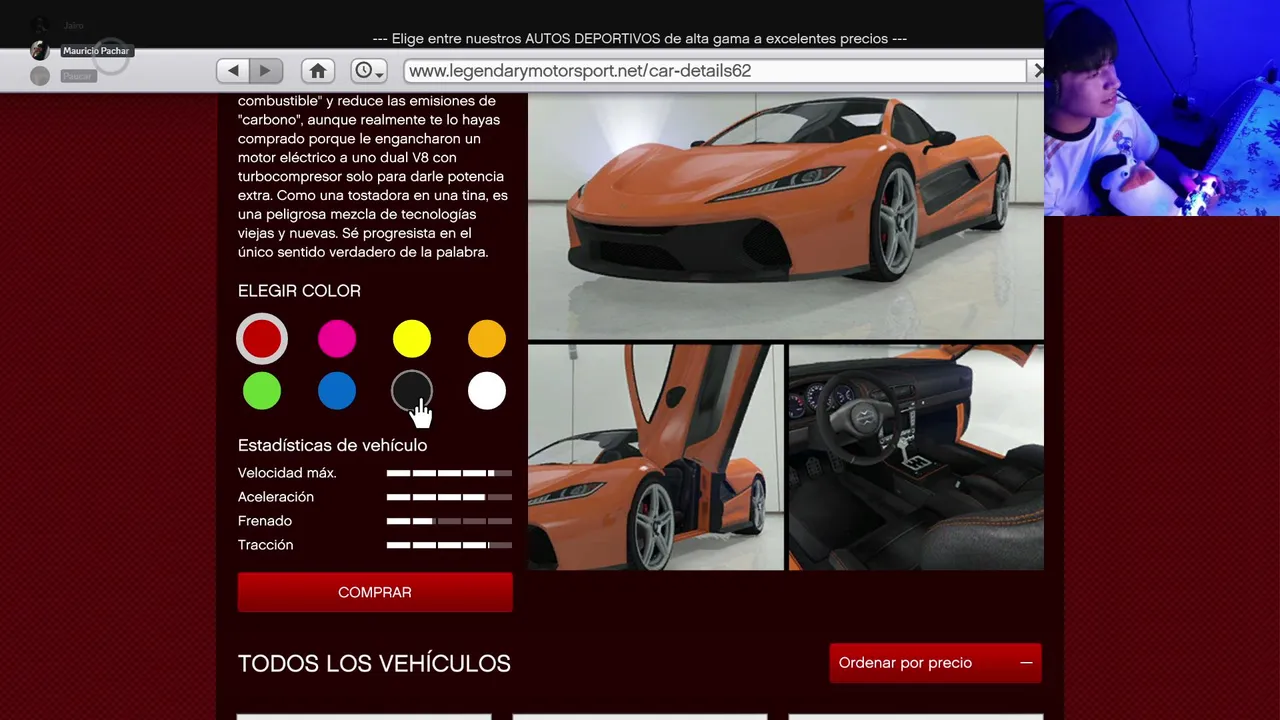Select the orange color swatch
Viewport: 1280px width, 720px height.
click(487, 339)
